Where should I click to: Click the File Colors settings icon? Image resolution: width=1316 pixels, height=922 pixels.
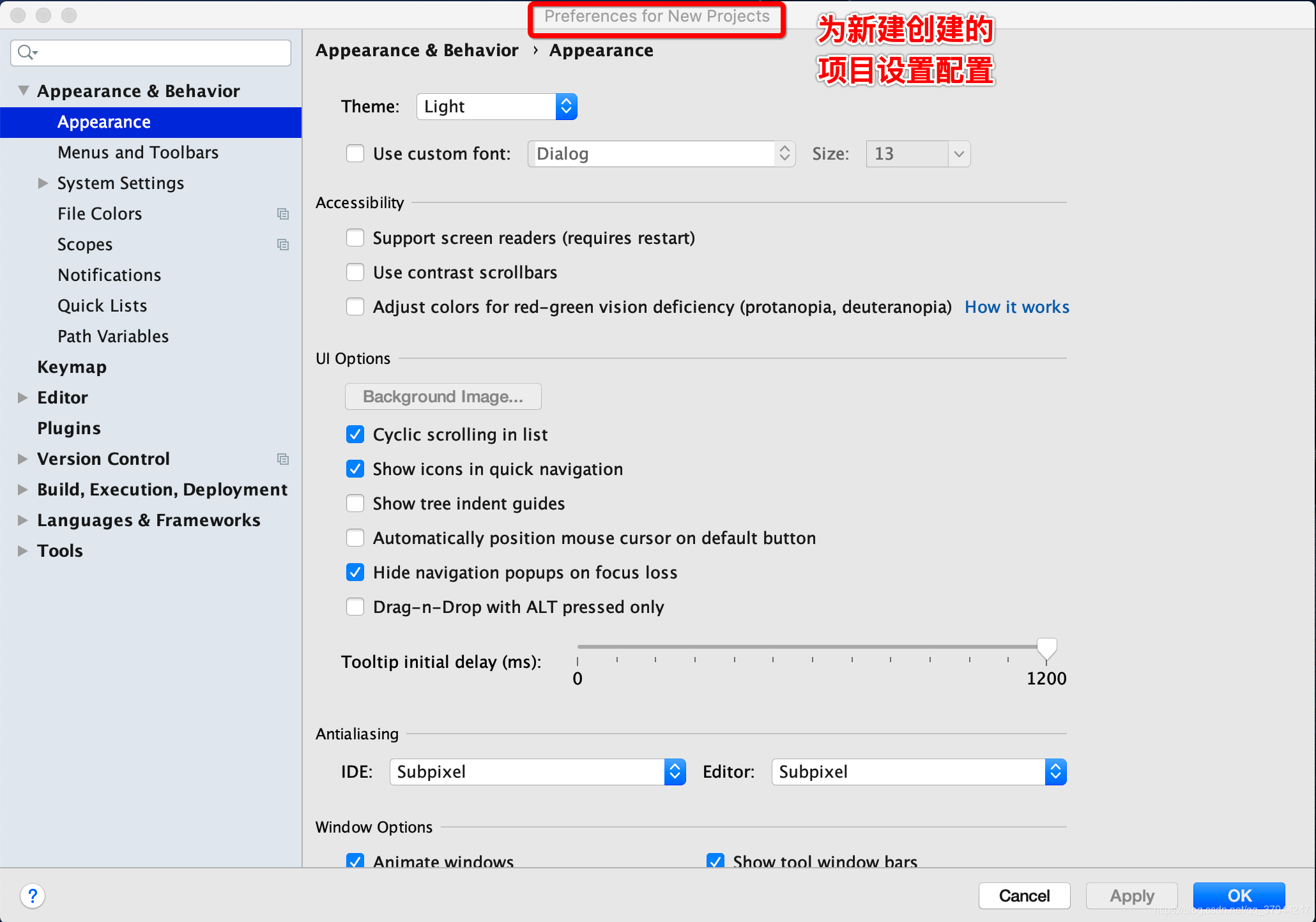click(x=281, y=214)
